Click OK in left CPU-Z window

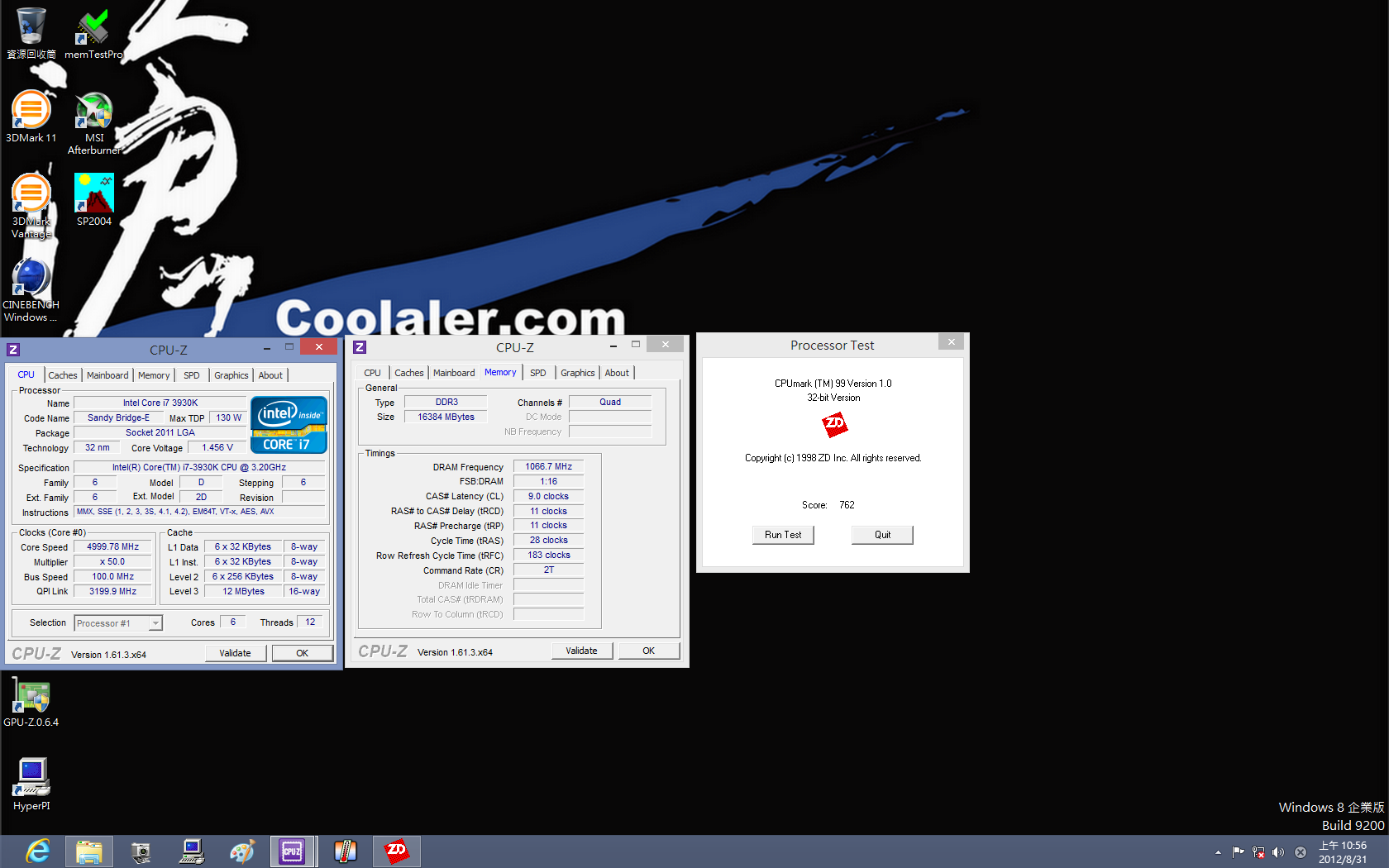tap(303, 653)
